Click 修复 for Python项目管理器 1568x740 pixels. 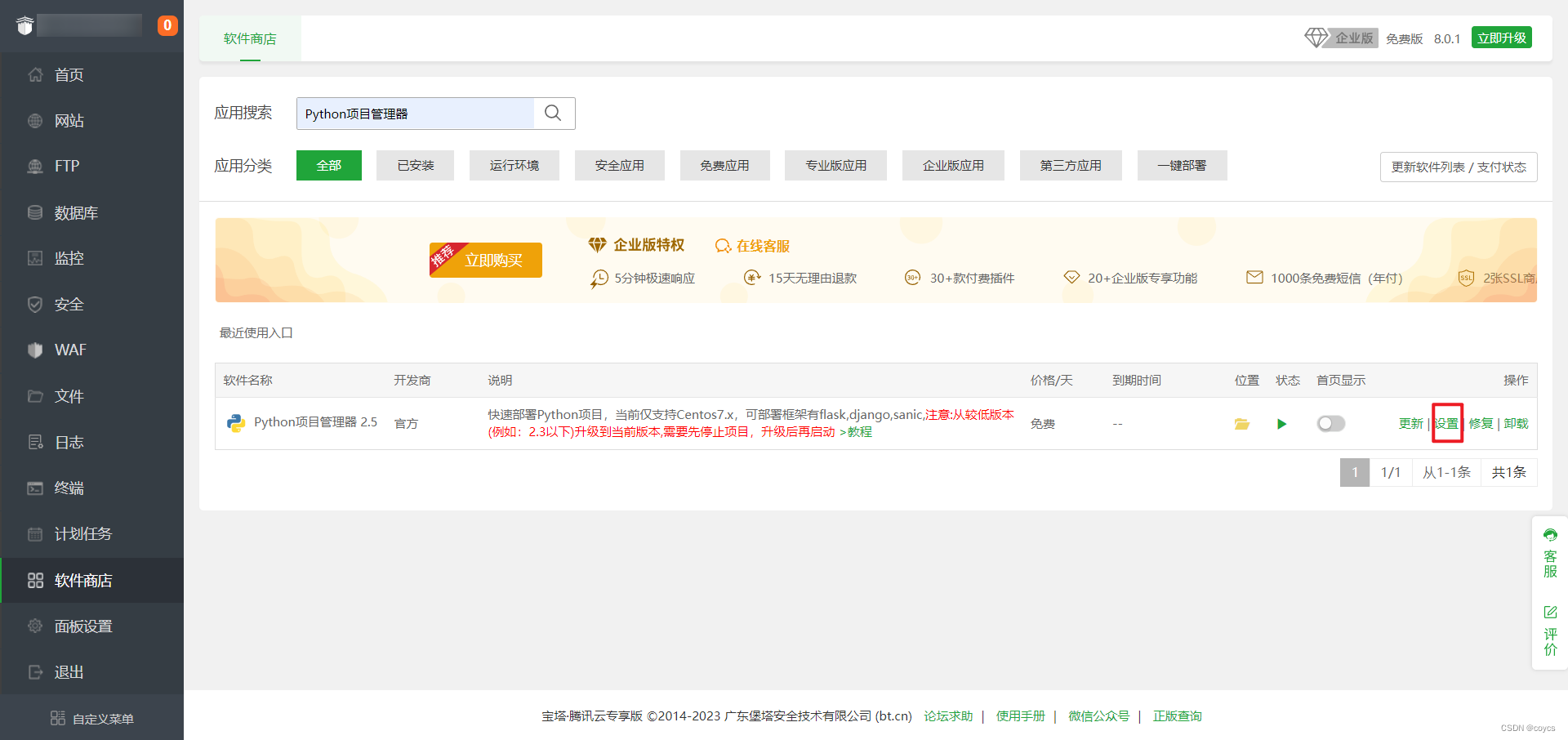coord(1481,423)
